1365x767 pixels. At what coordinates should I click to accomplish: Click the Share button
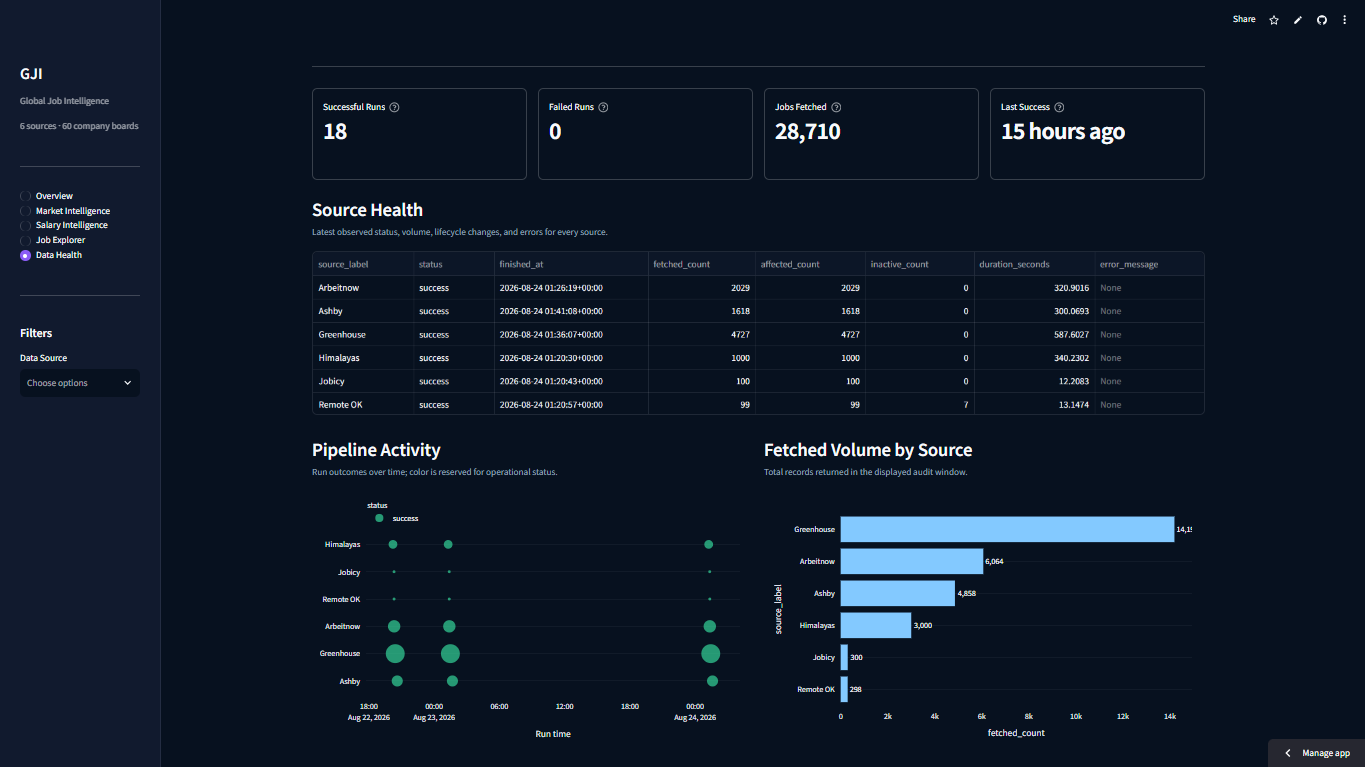(1244, 19)
